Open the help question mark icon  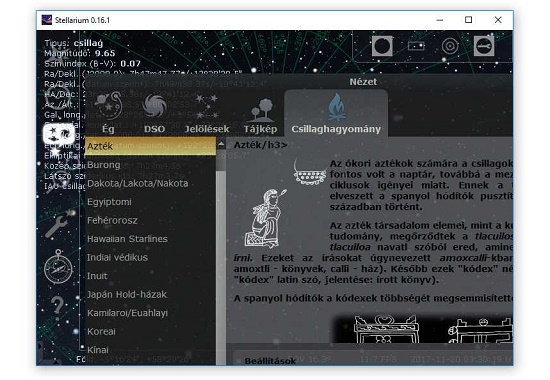[58, 305]
